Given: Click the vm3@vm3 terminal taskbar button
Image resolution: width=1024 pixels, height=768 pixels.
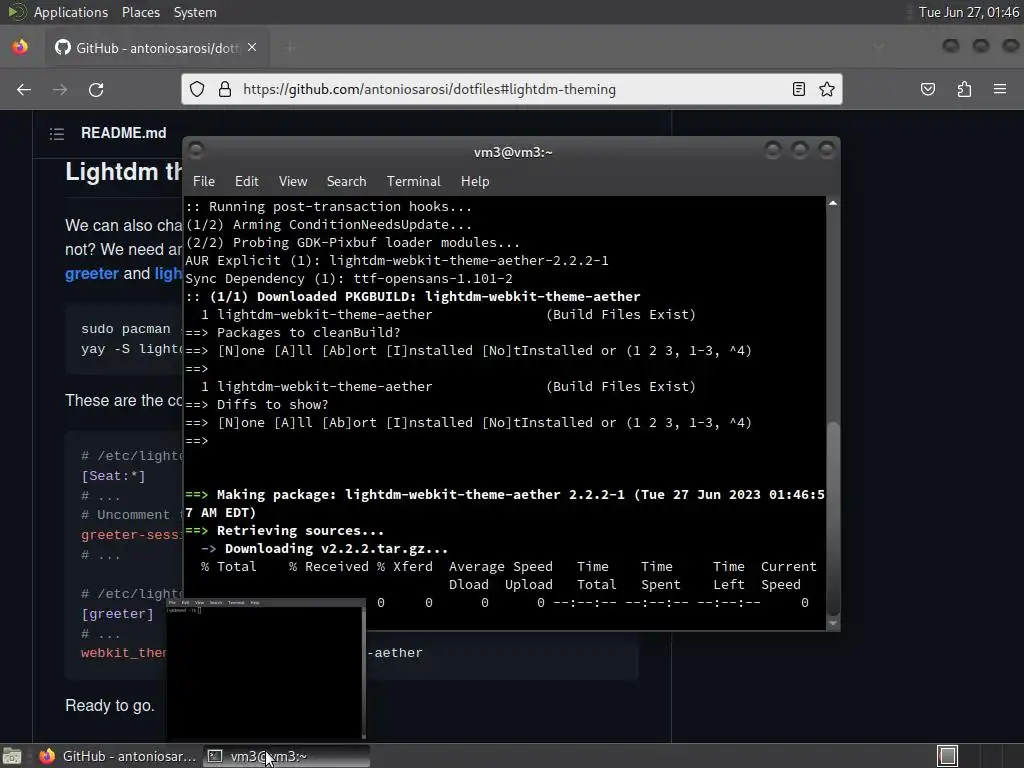Looking at the screenshot, I should pyautogui.click(x=286, y=756).
